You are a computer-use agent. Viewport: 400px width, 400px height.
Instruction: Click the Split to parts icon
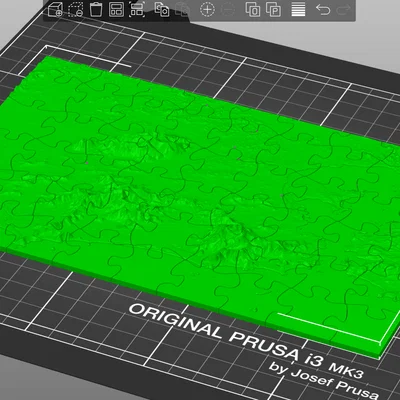point(273,10)
